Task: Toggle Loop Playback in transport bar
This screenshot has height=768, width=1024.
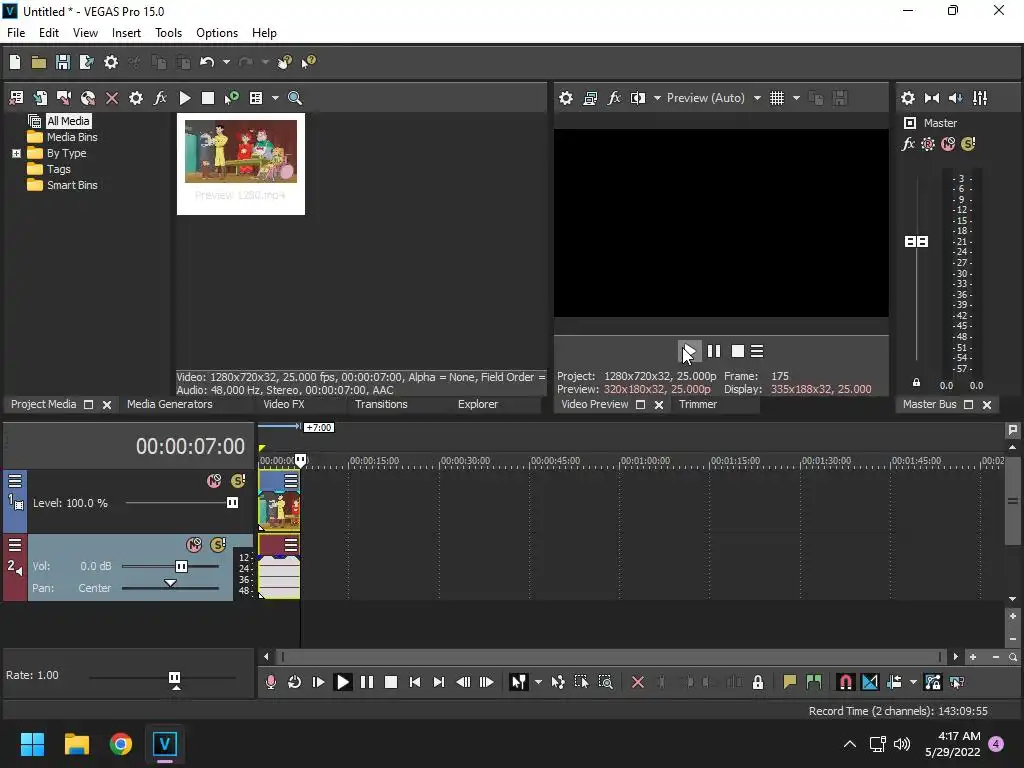Action: 295,682
